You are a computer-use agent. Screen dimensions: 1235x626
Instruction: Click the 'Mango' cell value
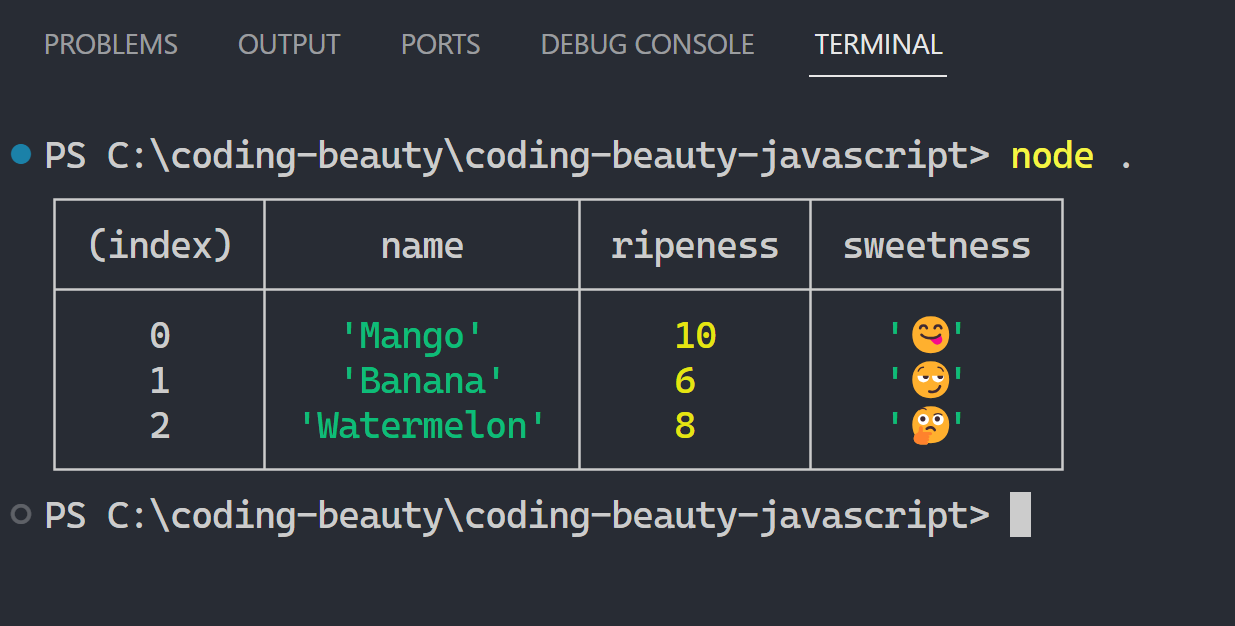(x=412, y=336)
